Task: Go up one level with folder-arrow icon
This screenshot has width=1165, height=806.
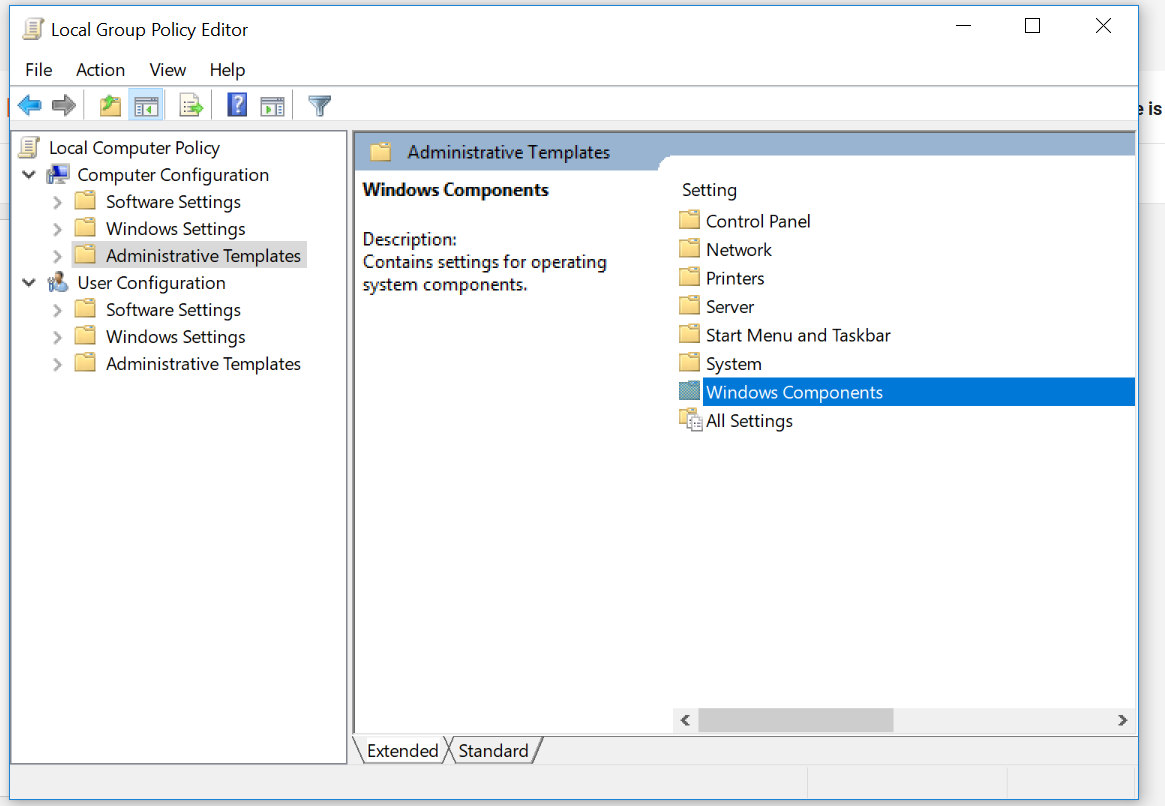Action: (110, 105)
